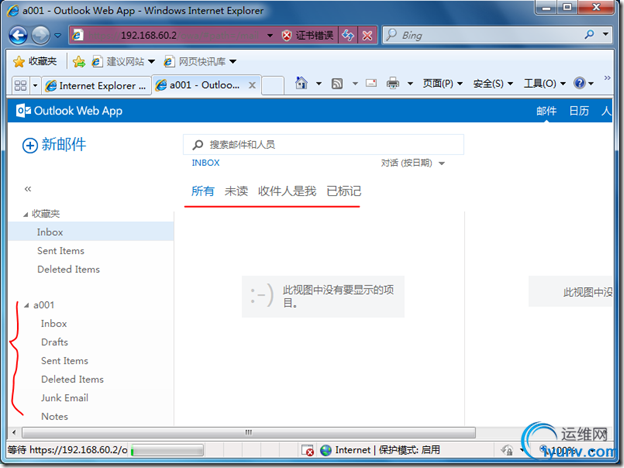Open recent pages dropdown beside Forward button
Image resolution: width=624 pixels, height=468 pixels.
click(58, 35)
